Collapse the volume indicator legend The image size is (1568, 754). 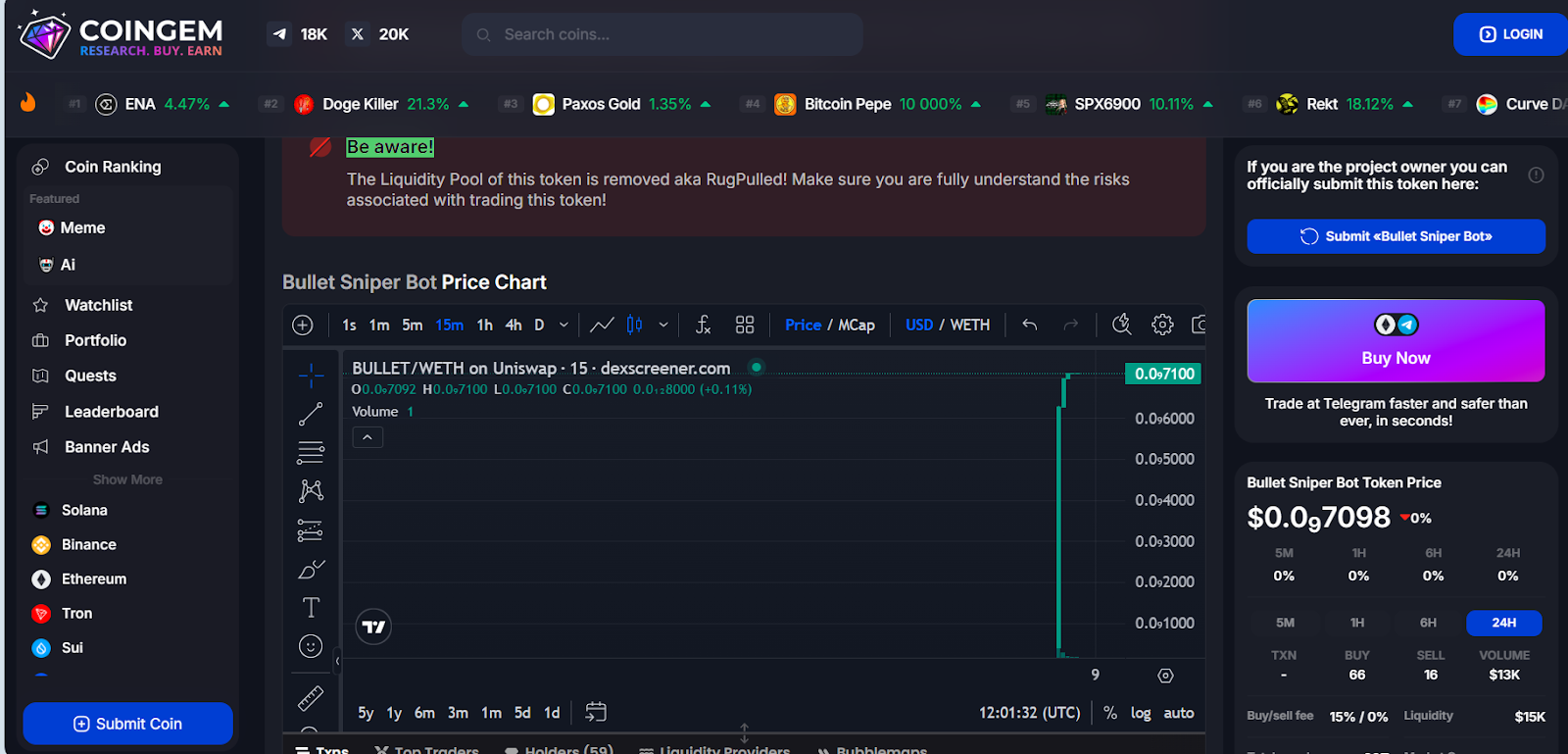[367, 437]
